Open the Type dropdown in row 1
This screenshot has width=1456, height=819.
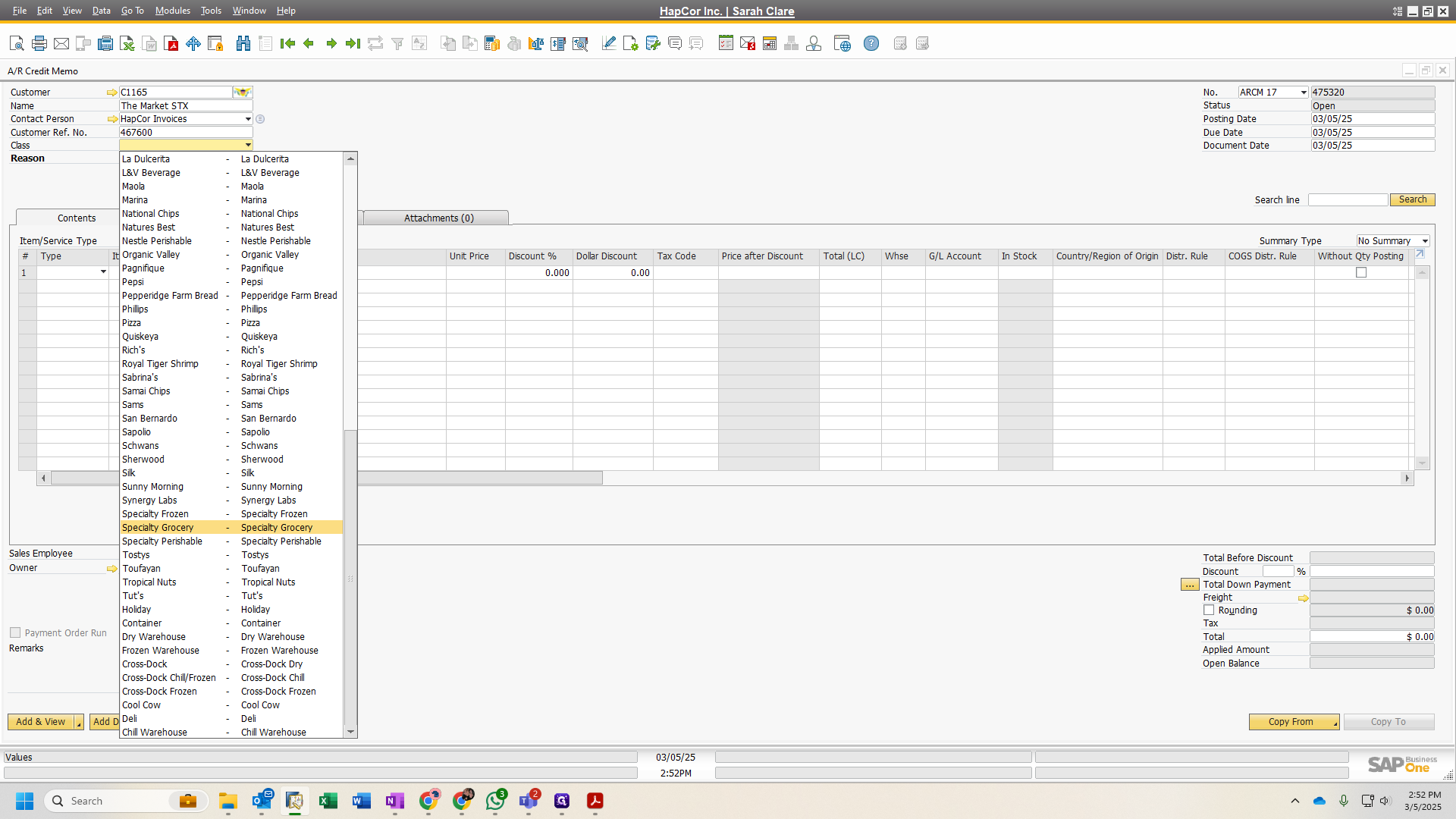[103, 272]
